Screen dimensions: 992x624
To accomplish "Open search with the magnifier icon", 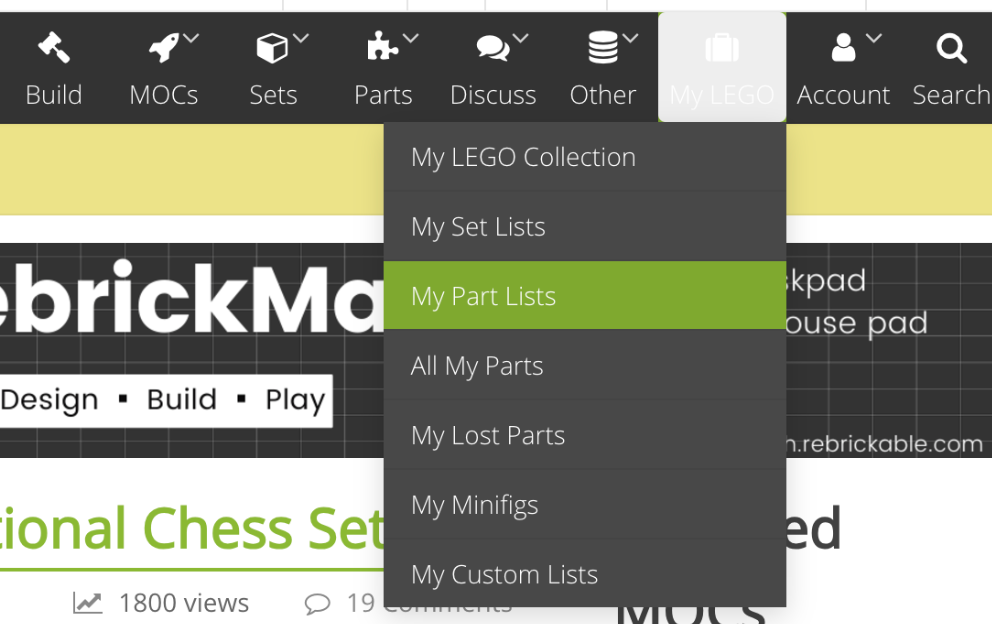I will pos(952,48).
